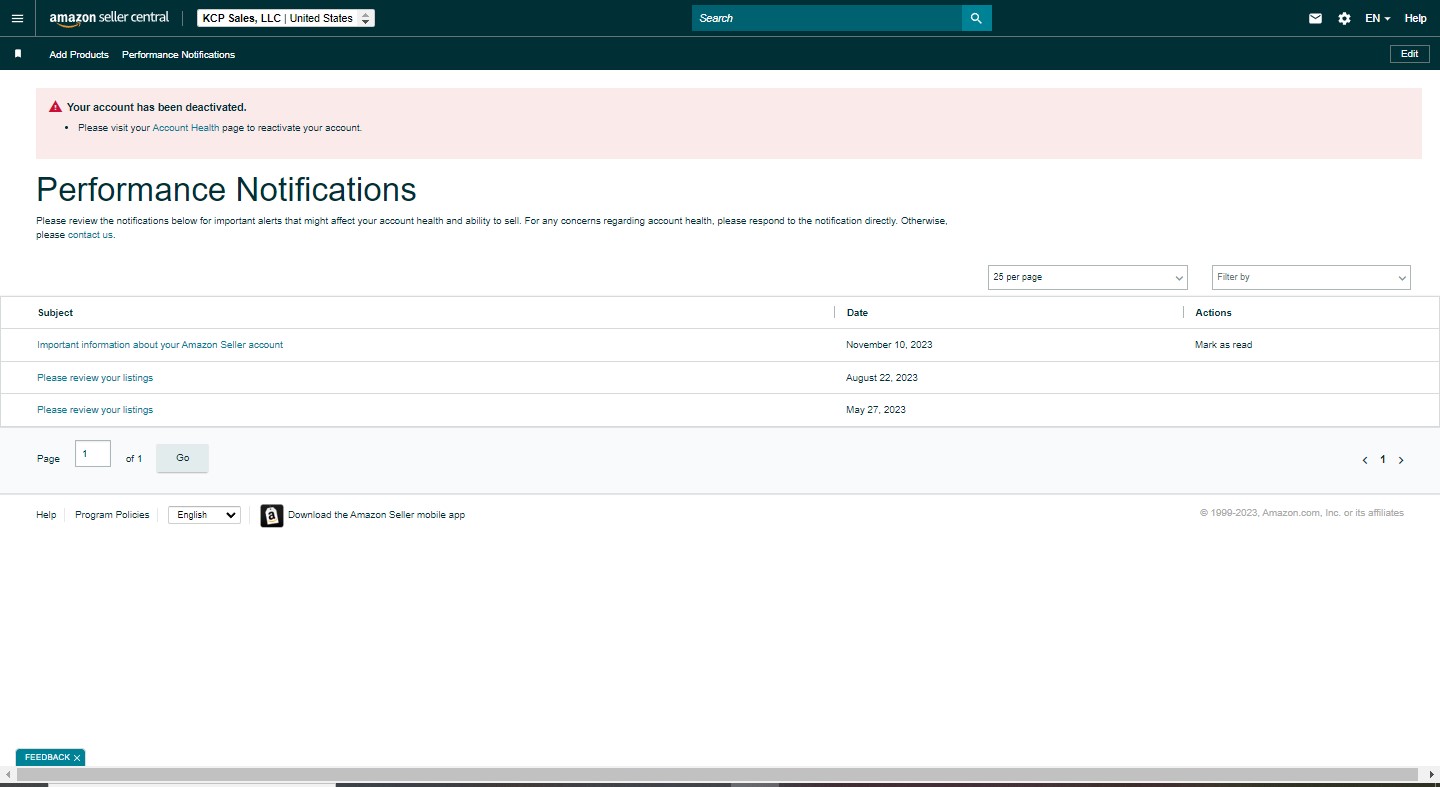The height and width of the screenshot is (787, 1440).
Task: Expand the 25 per page dropdown
Action: tap(1087, 277)
